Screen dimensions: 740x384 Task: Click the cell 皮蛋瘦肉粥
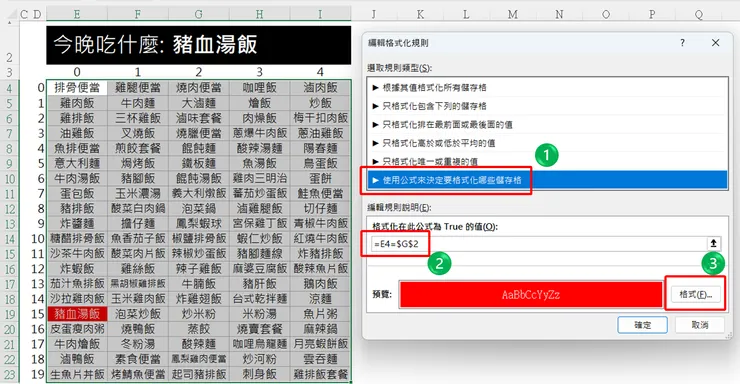(77, 329)
